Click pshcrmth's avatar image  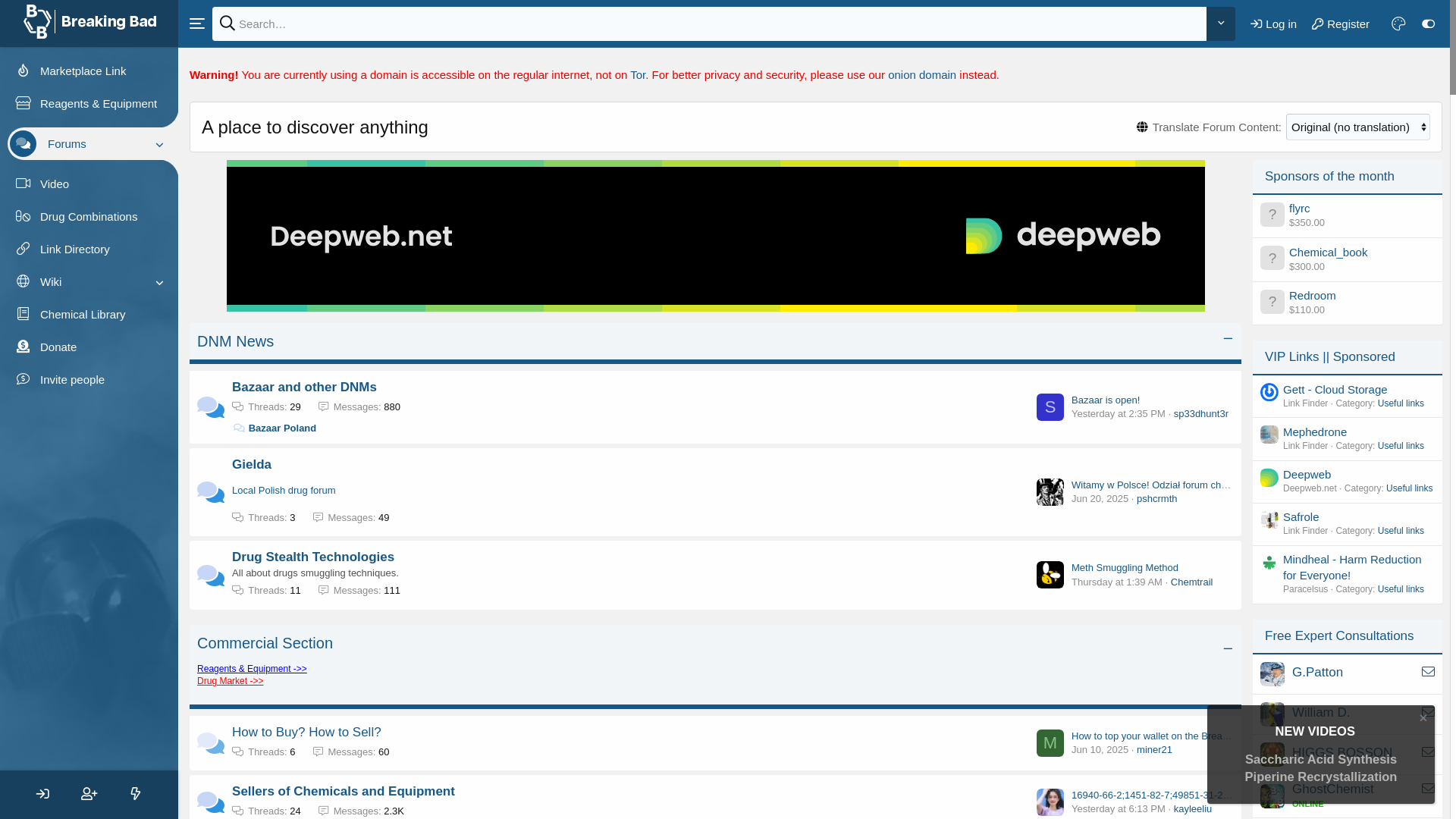(x=1050, y=492)
